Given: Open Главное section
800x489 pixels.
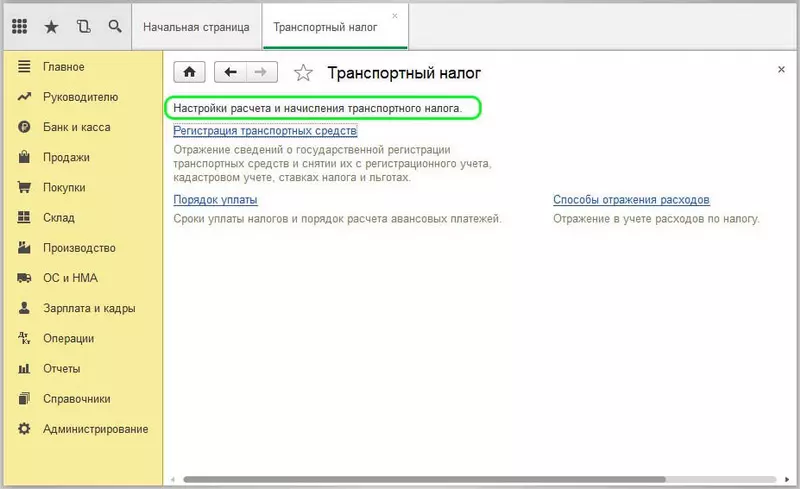Looking at the screenshot, I should [64, 67].
